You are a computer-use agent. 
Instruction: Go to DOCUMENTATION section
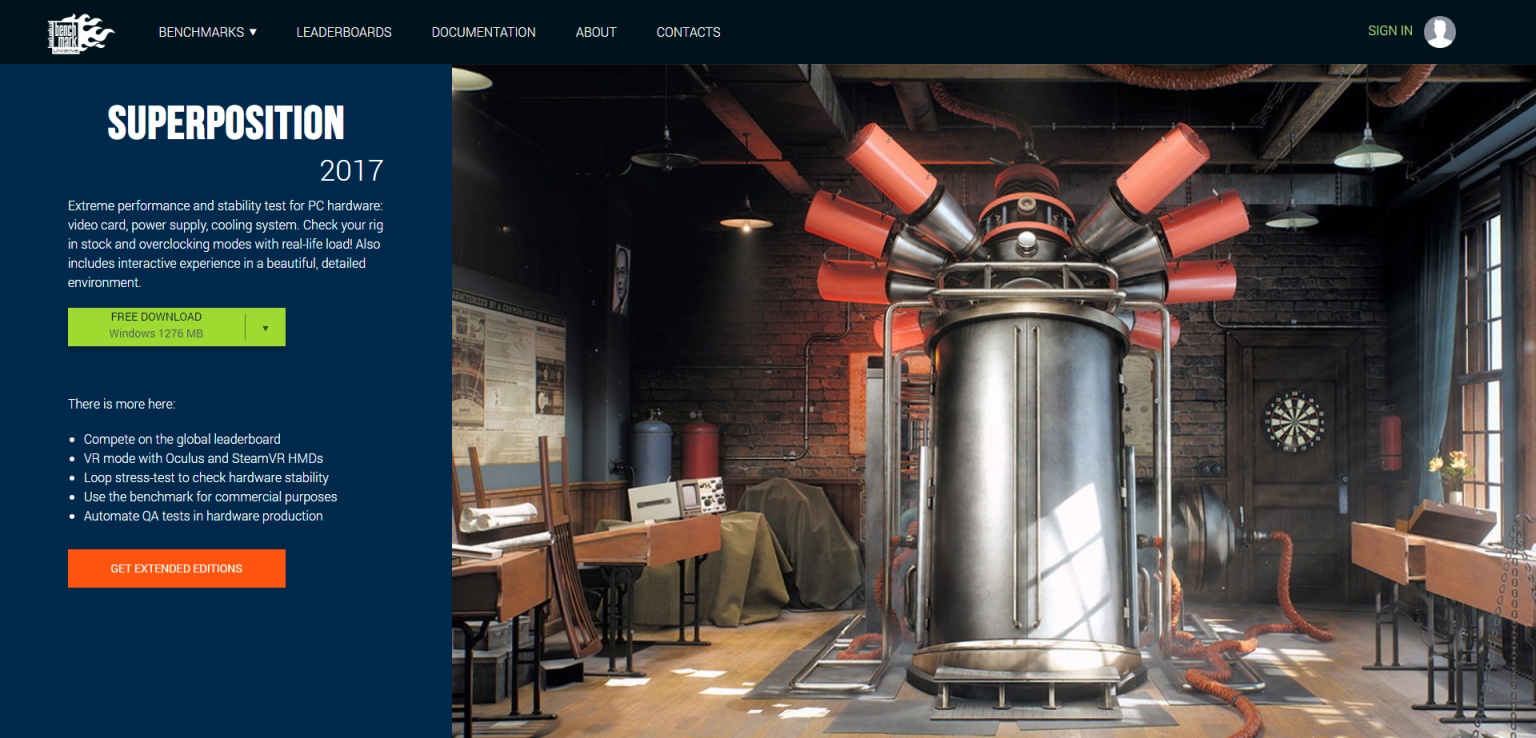(484, 32)
